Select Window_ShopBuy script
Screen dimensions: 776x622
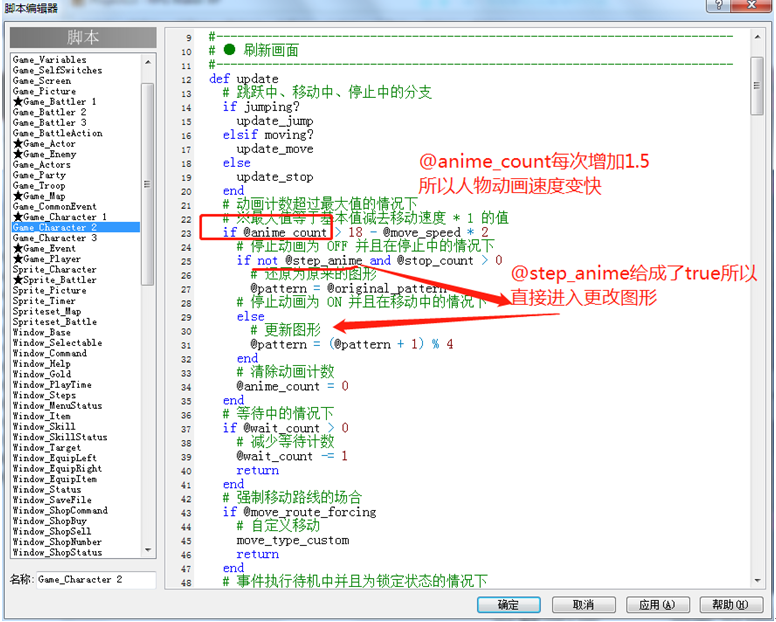click(x=49, y=521)
